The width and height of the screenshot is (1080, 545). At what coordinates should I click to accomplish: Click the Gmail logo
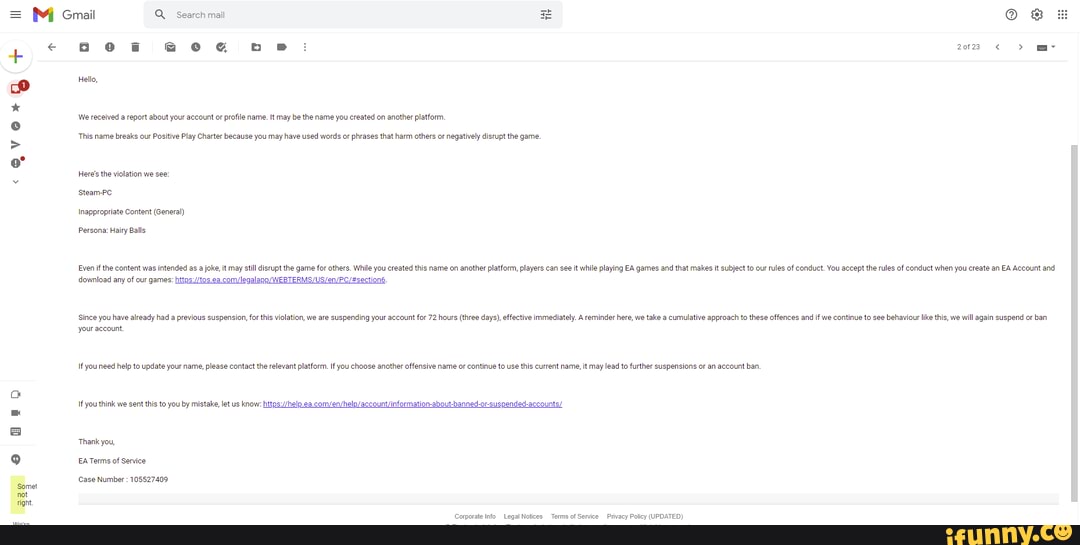[x=63, y=14]
